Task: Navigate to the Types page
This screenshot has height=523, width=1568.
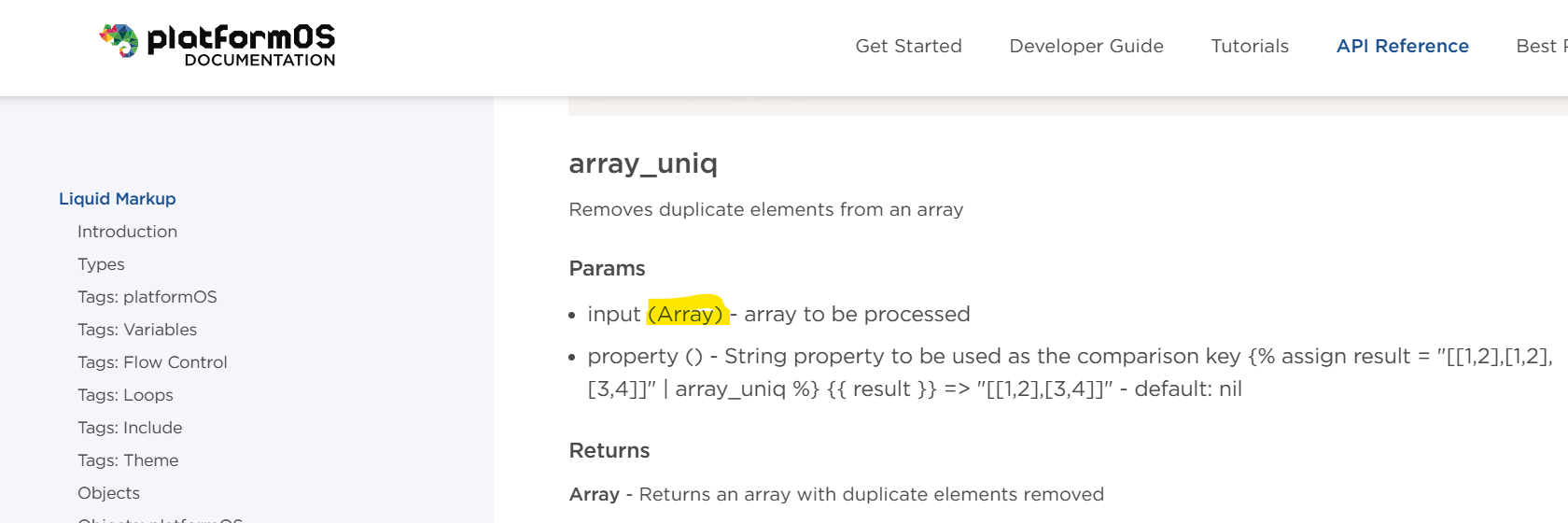Action: click(x=101, y=264)
